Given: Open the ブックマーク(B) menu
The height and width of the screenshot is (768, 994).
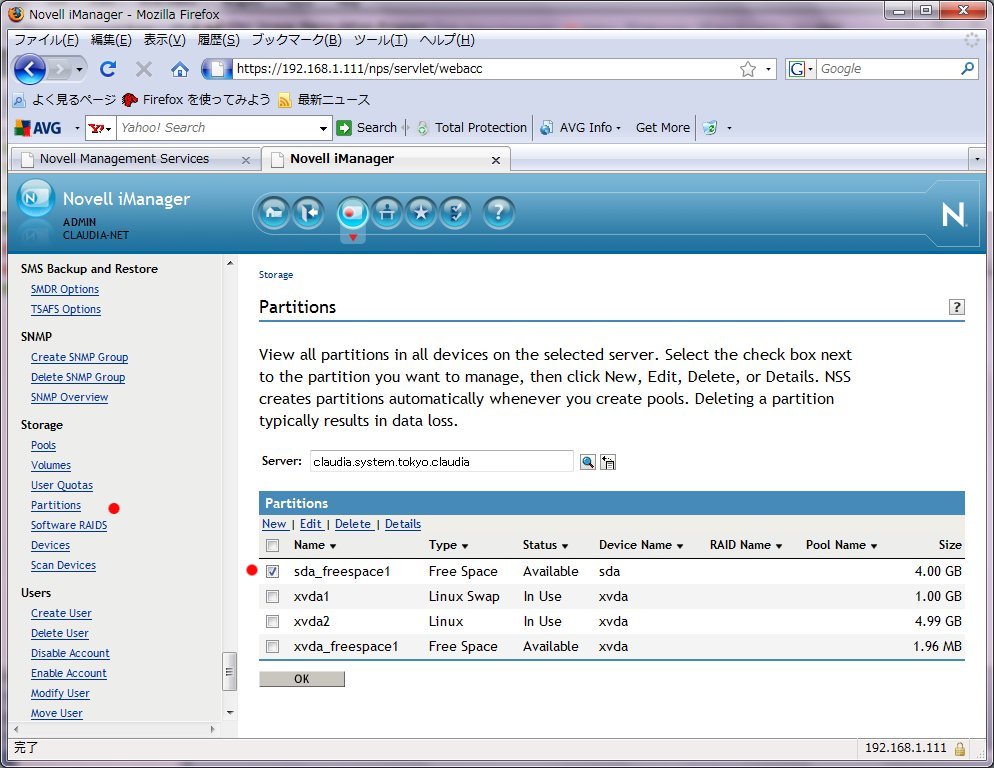Looking at the screenshot, I should (297, 40).
